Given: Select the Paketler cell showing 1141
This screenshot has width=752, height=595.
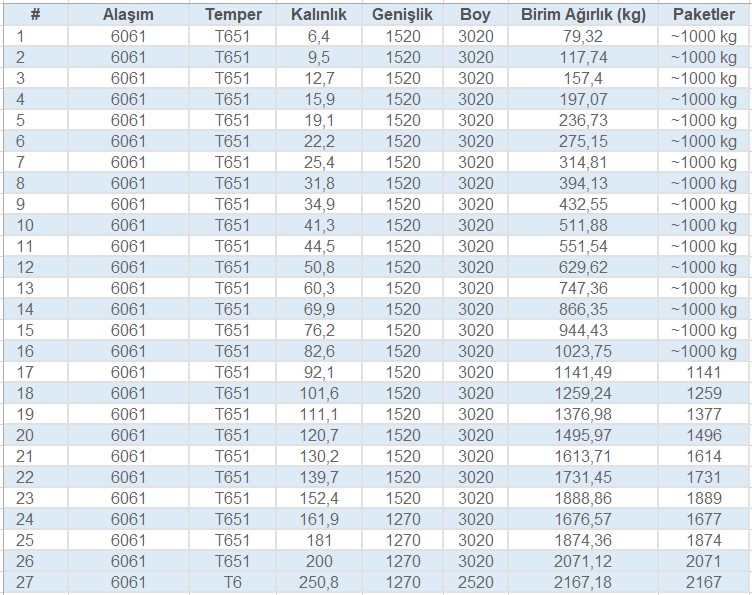Looking at the screenshot, I should click(704, 372).
